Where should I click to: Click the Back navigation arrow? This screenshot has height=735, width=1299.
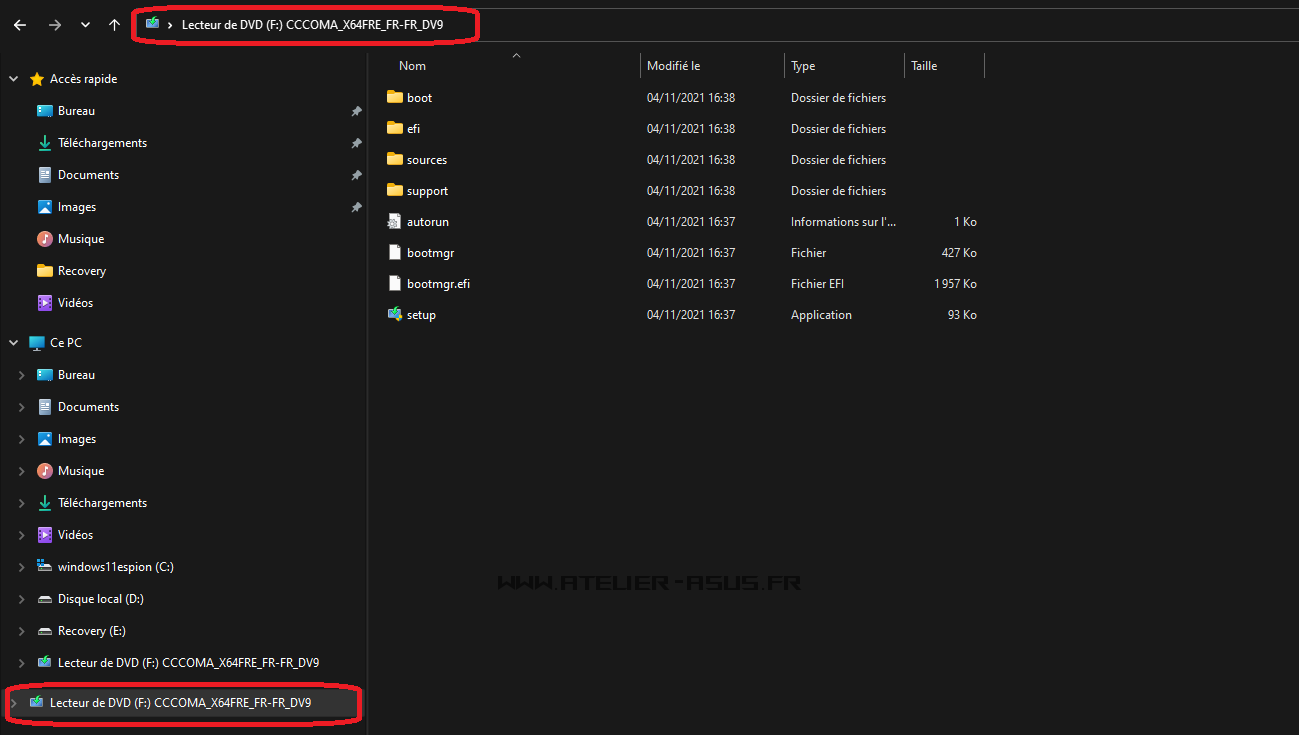click(20, 25)
